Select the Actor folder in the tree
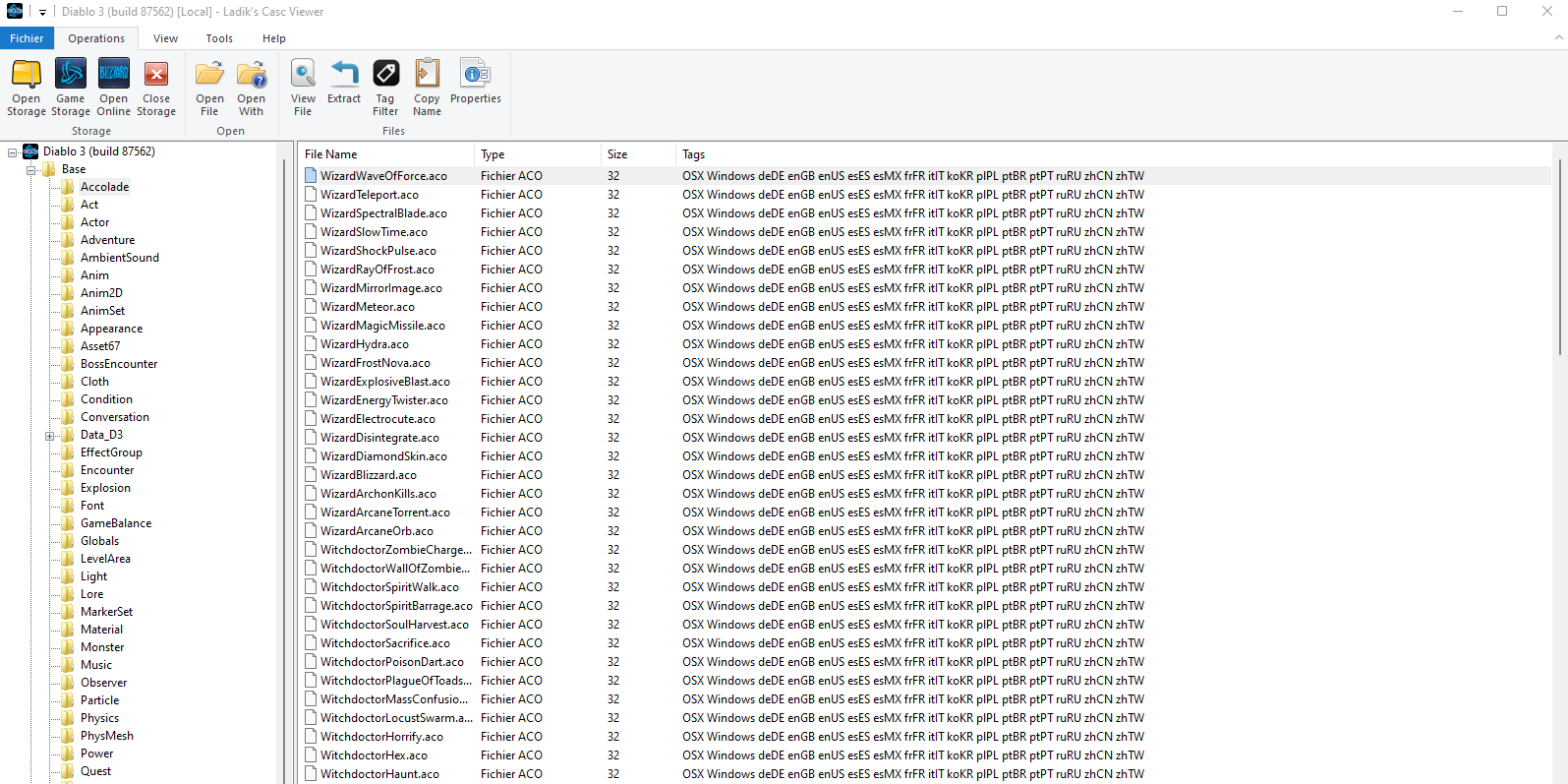Image resolution: width=1568 pixels, height=784 pixels. pos(94,222)
